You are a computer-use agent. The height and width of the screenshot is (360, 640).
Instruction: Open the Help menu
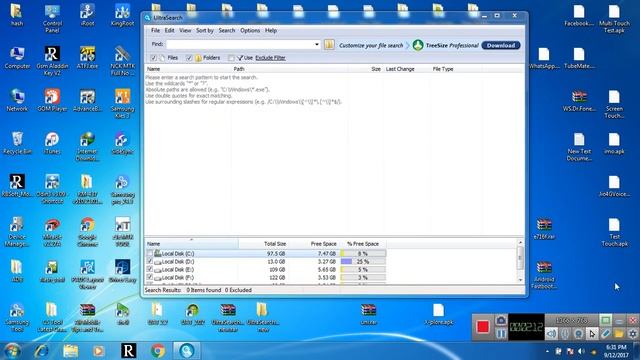[271, 31]
